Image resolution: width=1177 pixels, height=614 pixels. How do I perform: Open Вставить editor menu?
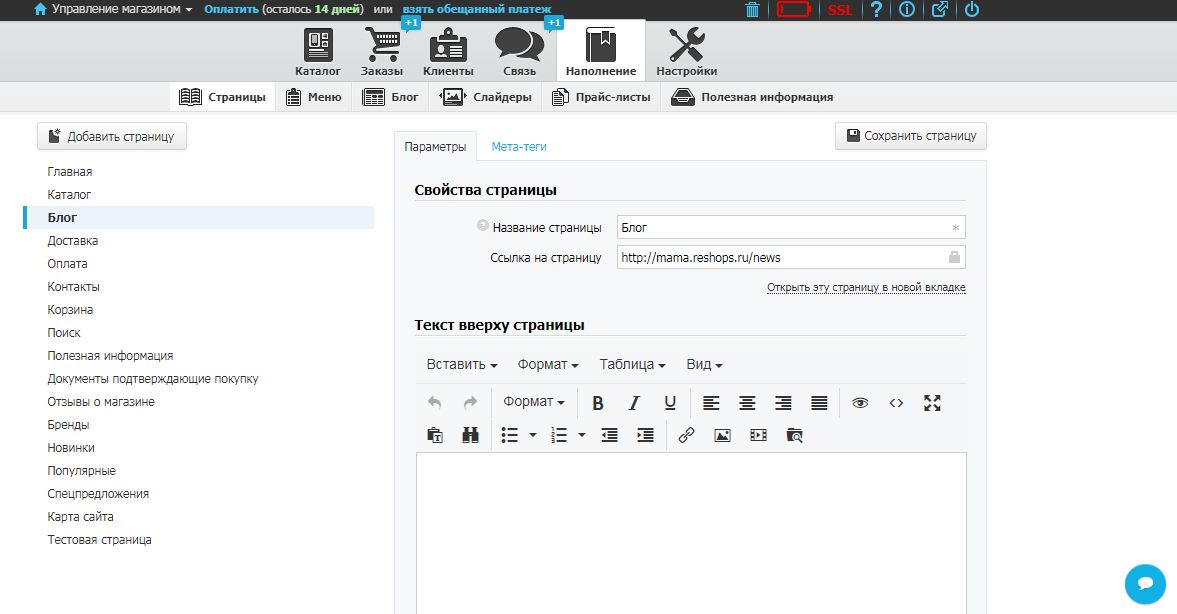462,364
